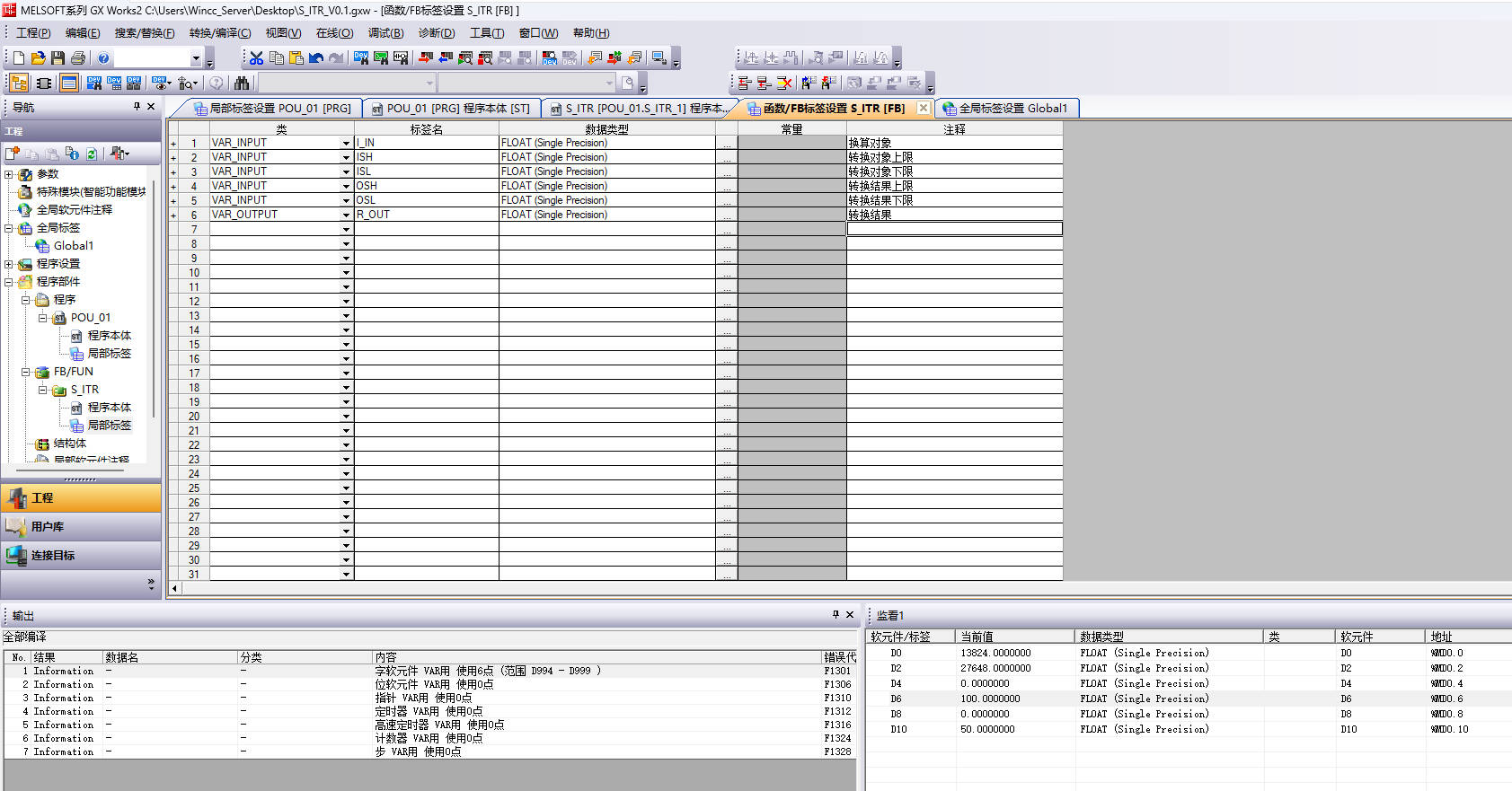Screen dimensions: 1512x791
Task: Click the blue Help question mark icon
Action: [x=103, y=58]
